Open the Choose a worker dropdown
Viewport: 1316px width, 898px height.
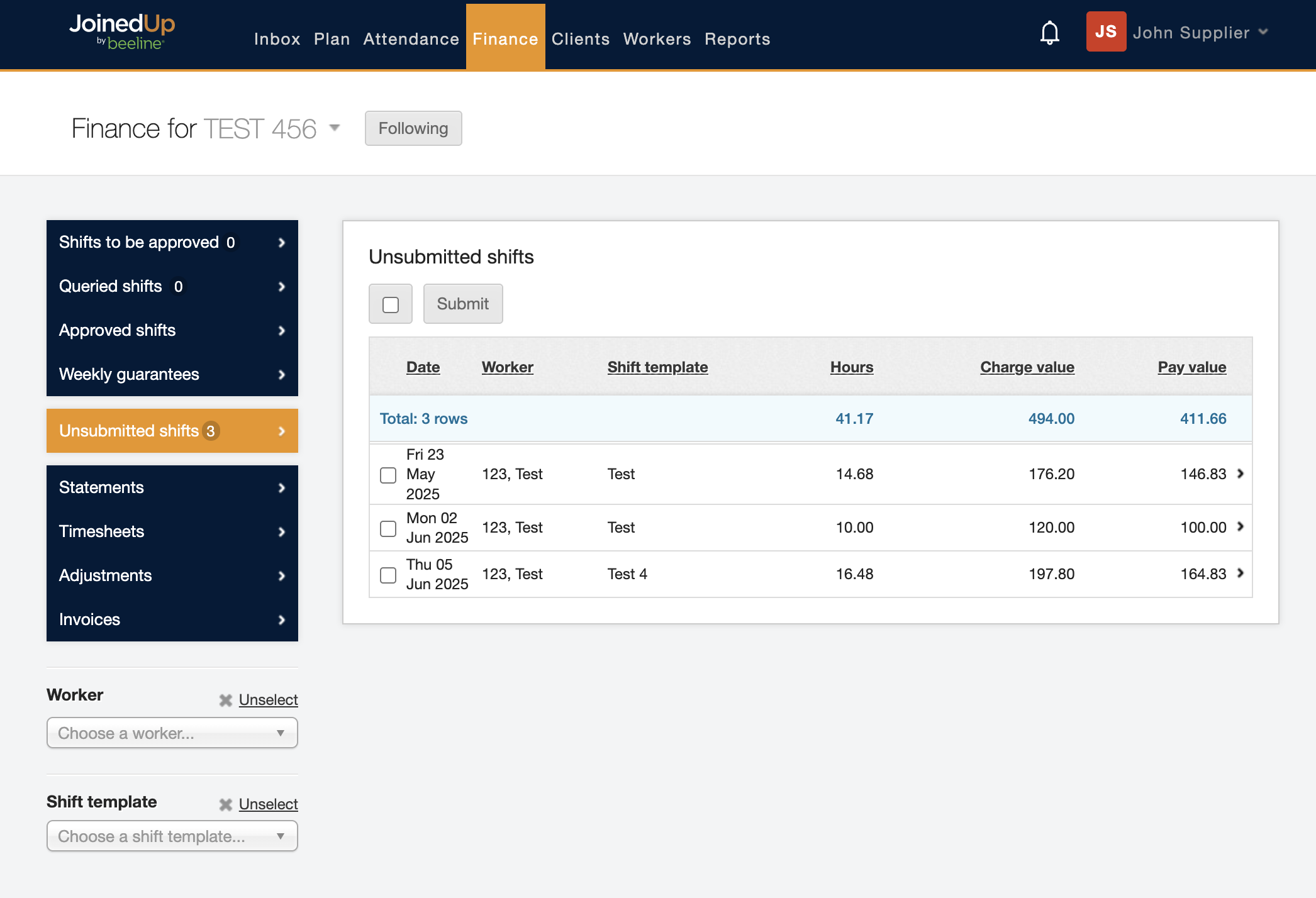point(172,733)
